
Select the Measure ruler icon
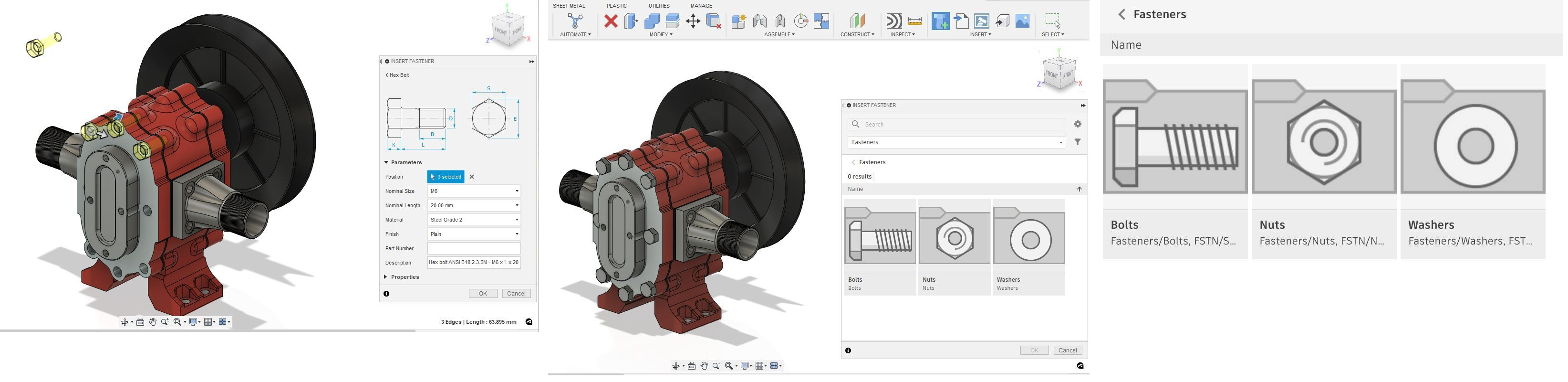pyautogui.click(x=915, y=21)
